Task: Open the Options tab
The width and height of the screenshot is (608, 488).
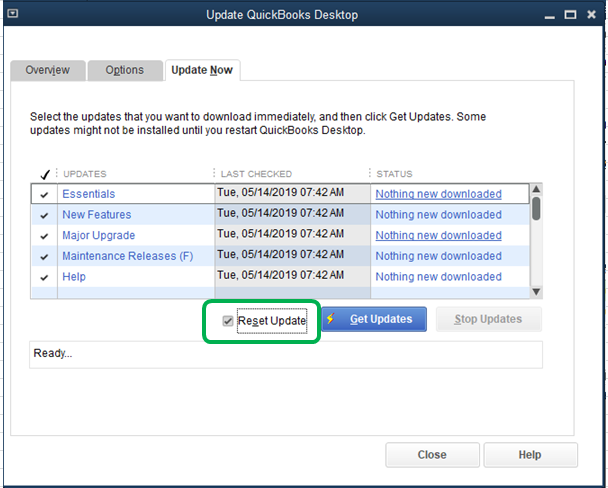Action: coord(125,70)
